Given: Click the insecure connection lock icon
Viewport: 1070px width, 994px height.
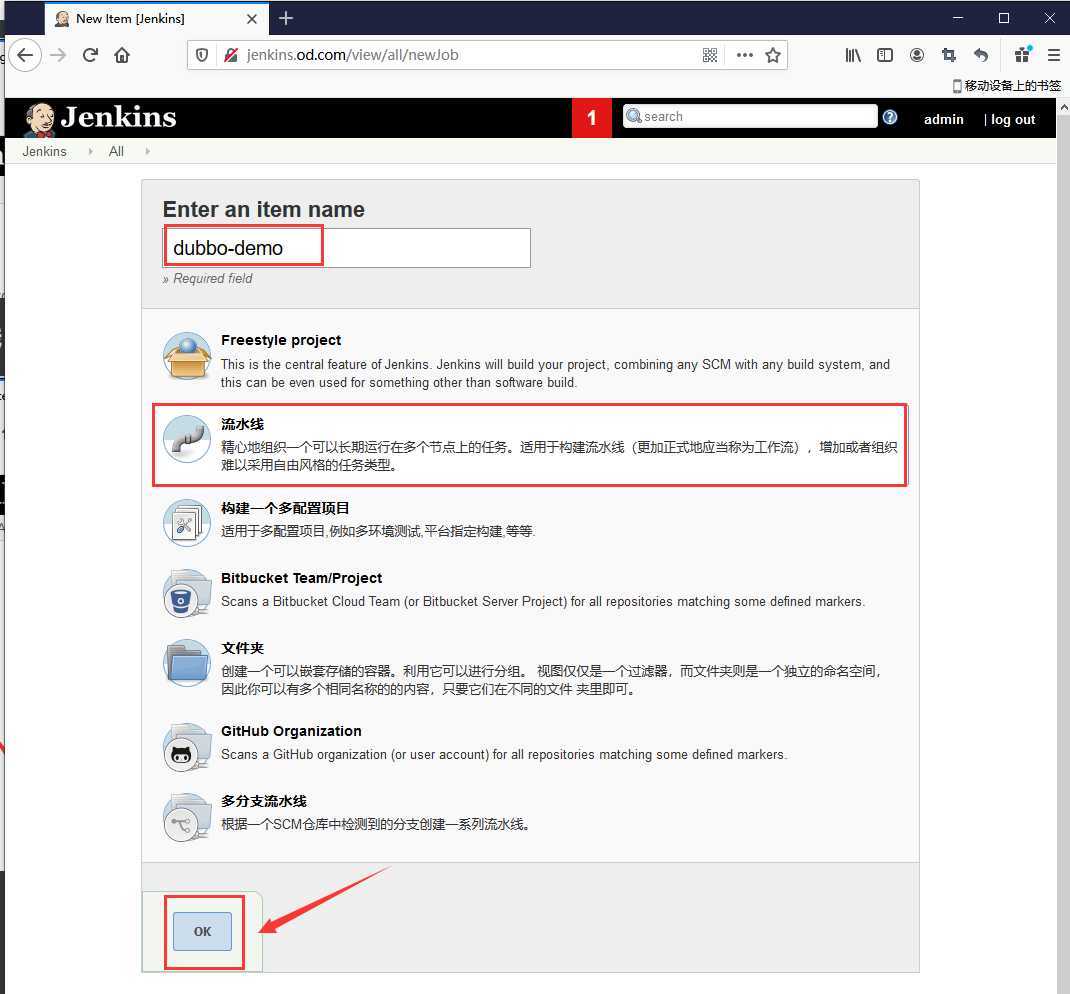Looking at the screenshot, I should pos(231,55).
